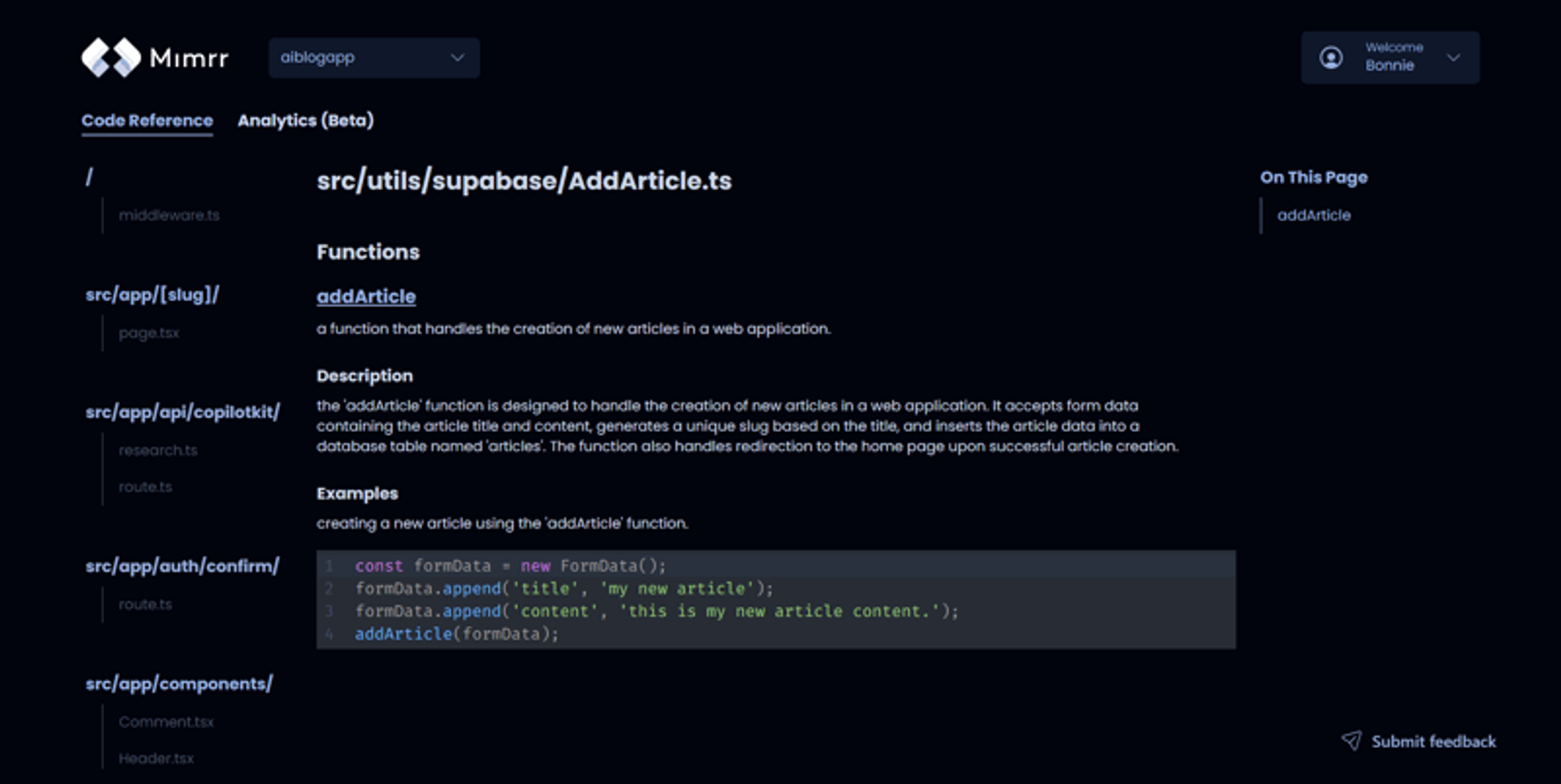The image size is (1561, 784).
Task: Jump to addArticle in On This Page
Action: (x=1314, y=215)
